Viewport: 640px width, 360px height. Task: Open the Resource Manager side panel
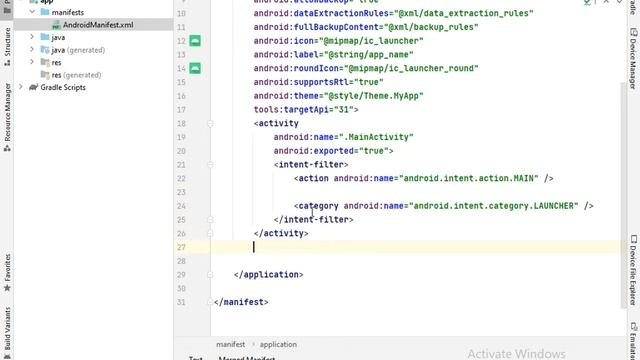tap(7, 117)
